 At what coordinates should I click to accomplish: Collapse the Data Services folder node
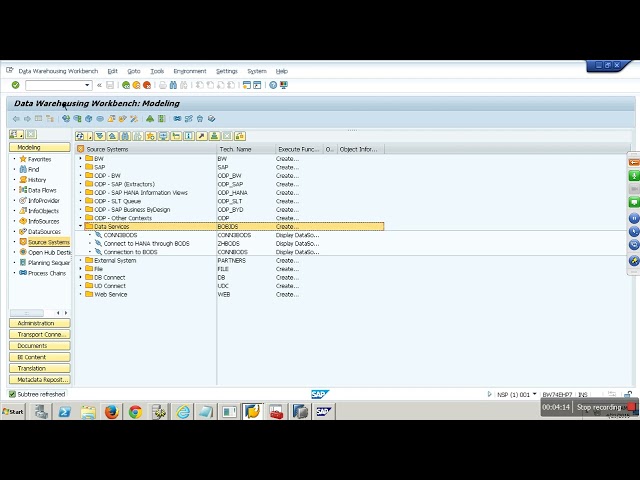point(80,226)
